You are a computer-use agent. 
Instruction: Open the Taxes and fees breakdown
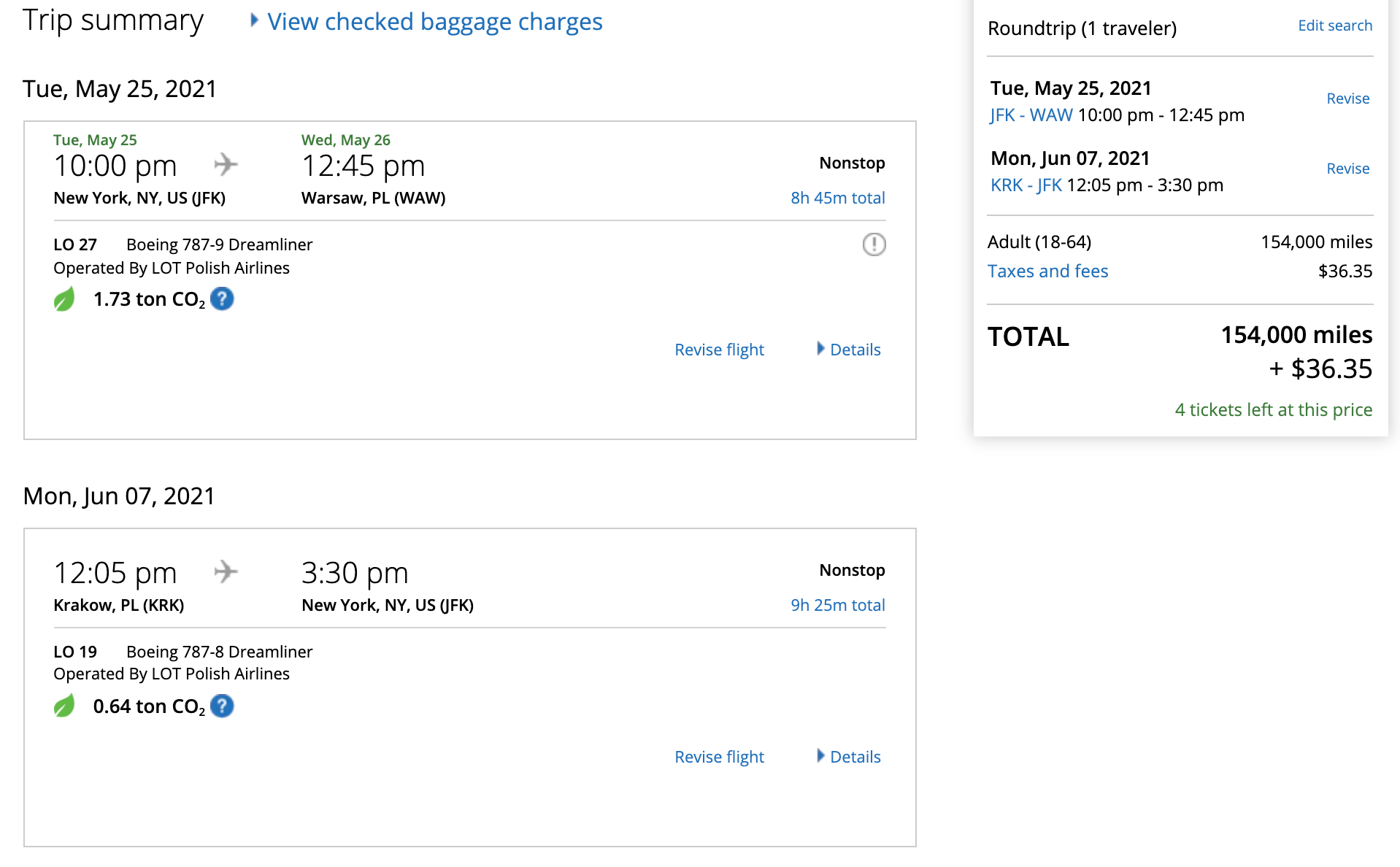pyautogui.click(x=1047, y=271)
